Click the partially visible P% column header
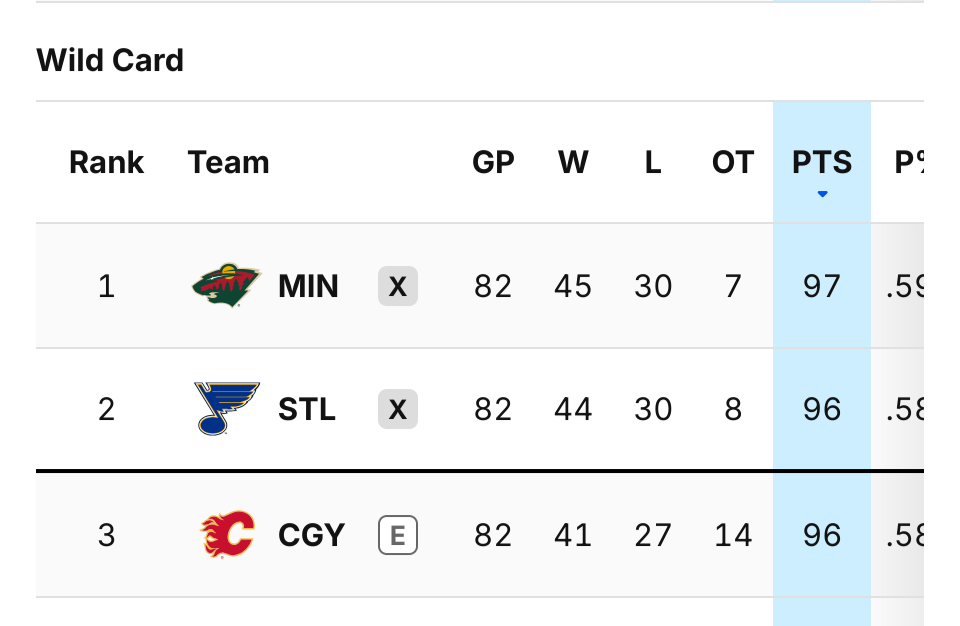Screen dimensions: 960x626 tap(909, 162)
